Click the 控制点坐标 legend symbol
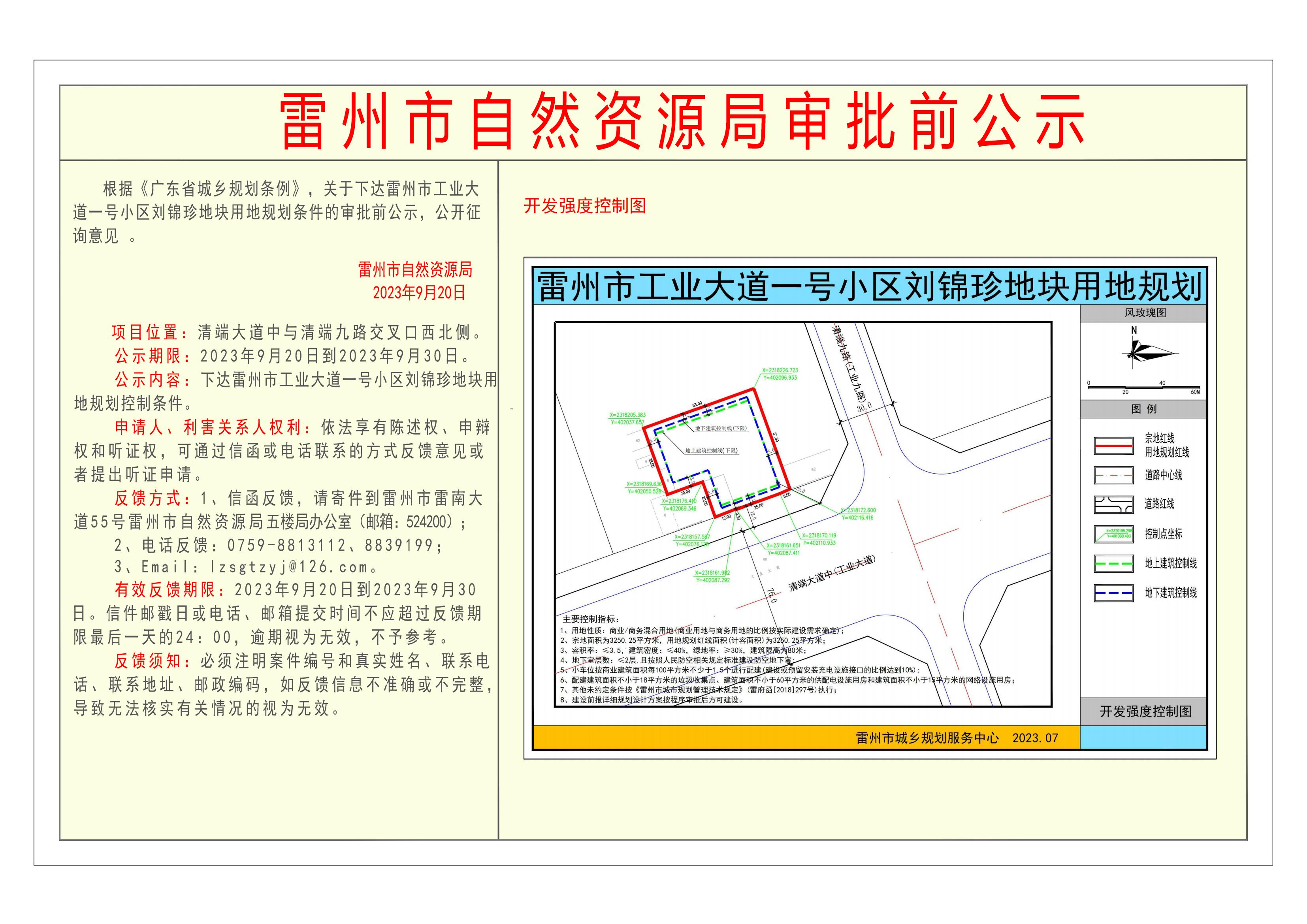 coord(1113,534)
